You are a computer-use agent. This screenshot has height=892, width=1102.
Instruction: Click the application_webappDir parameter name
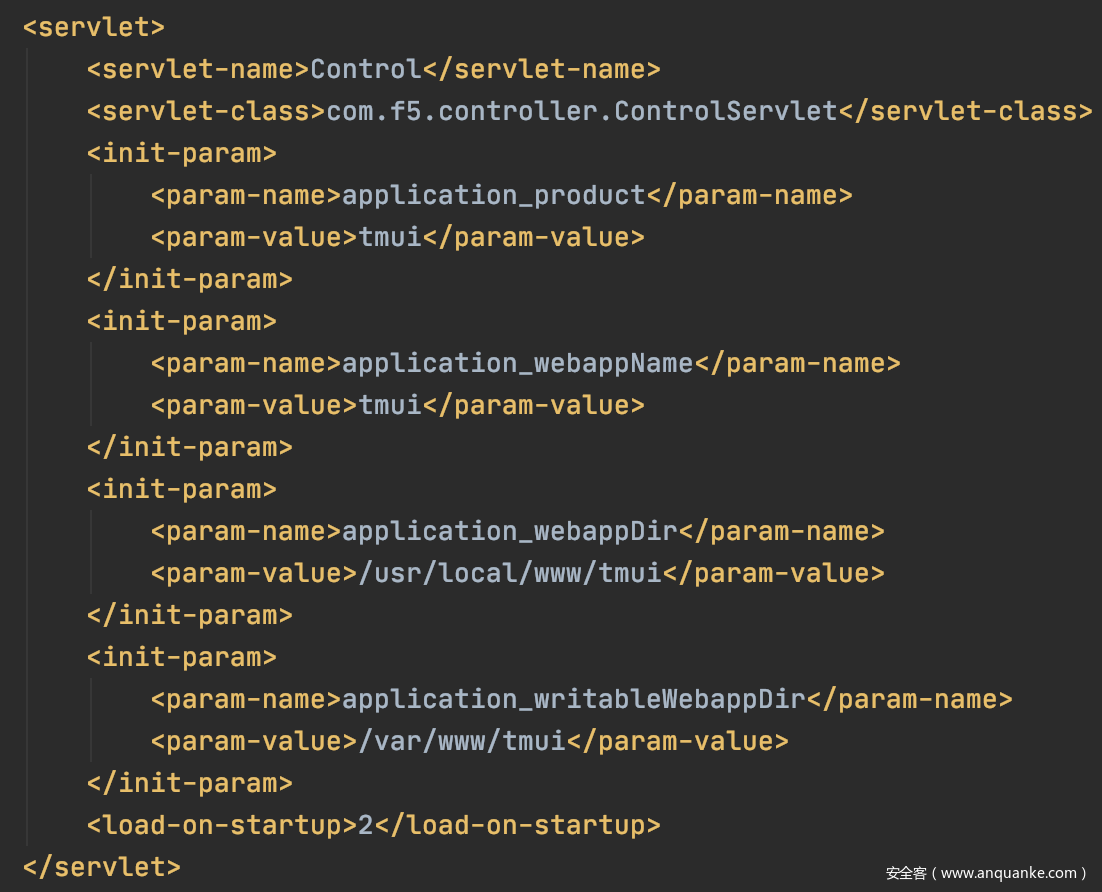[510, 531]
